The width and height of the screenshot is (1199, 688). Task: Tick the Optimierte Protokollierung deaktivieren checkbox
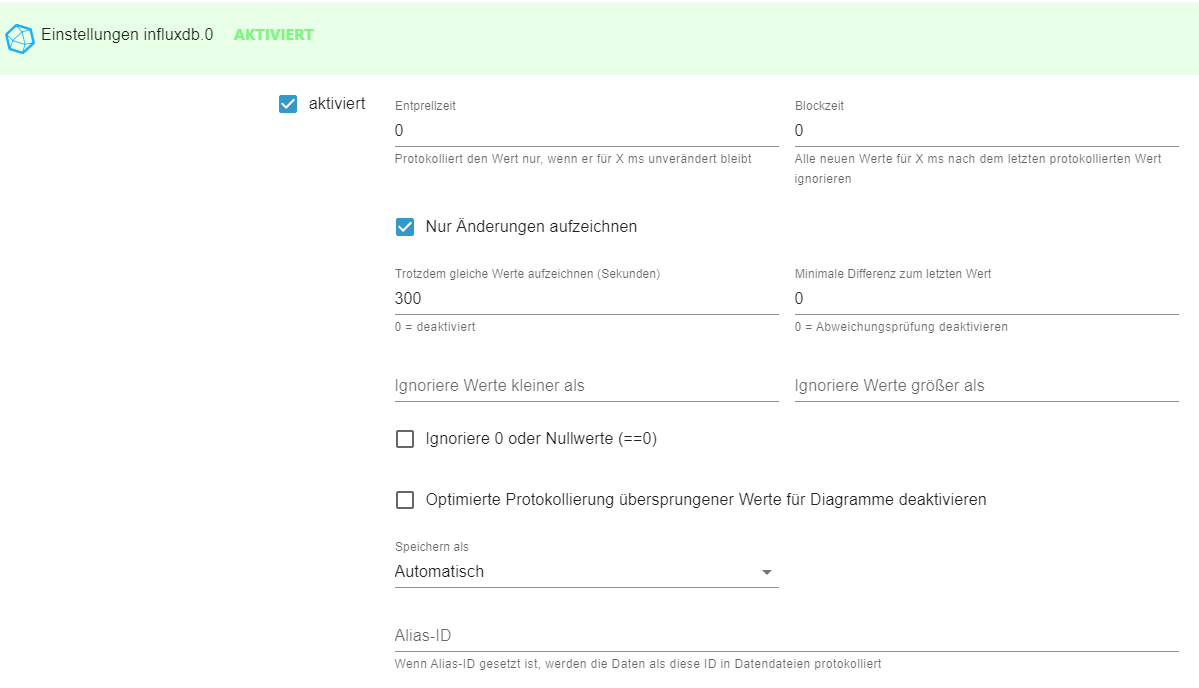(x=405, y=500)
